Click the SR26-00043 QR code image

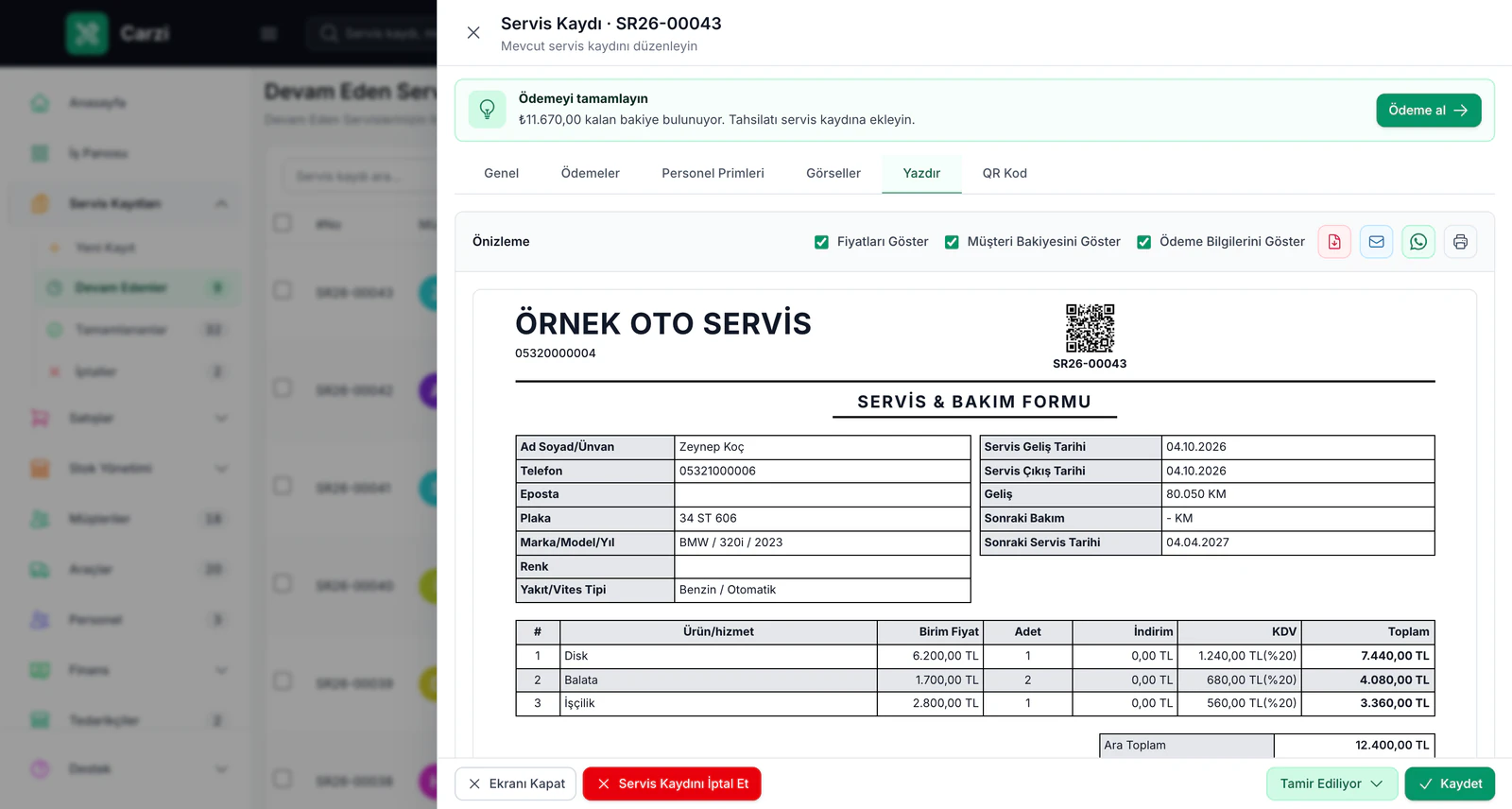(1090, 328)
